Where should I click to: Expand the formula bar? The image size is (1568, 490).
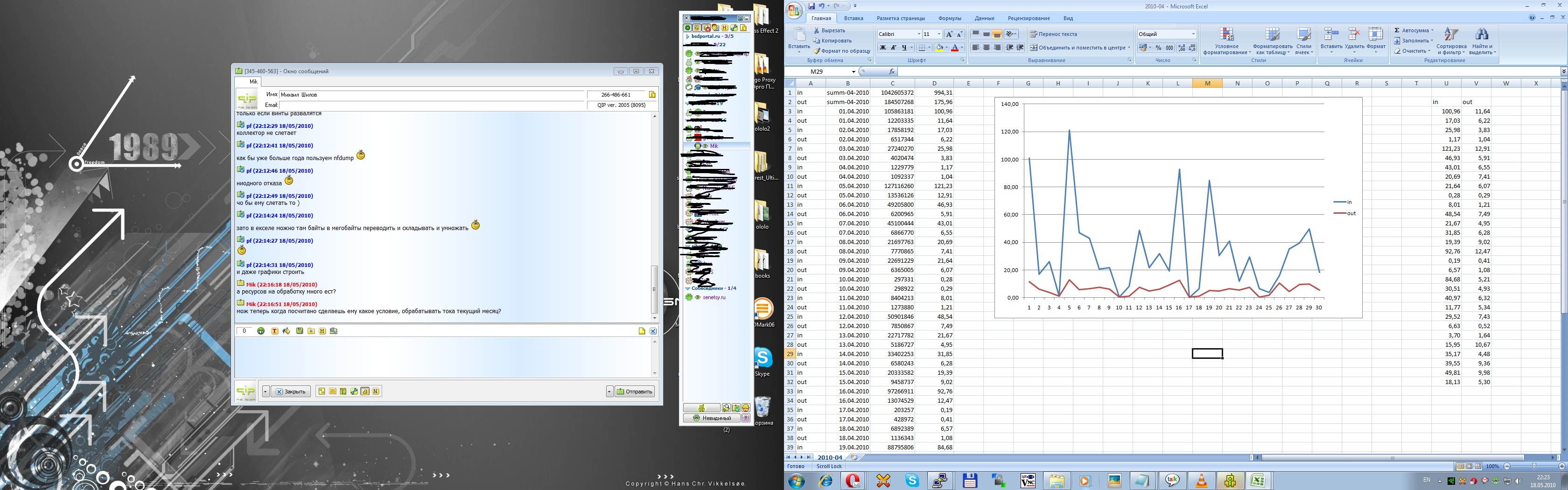click(x=1564, y=72)
